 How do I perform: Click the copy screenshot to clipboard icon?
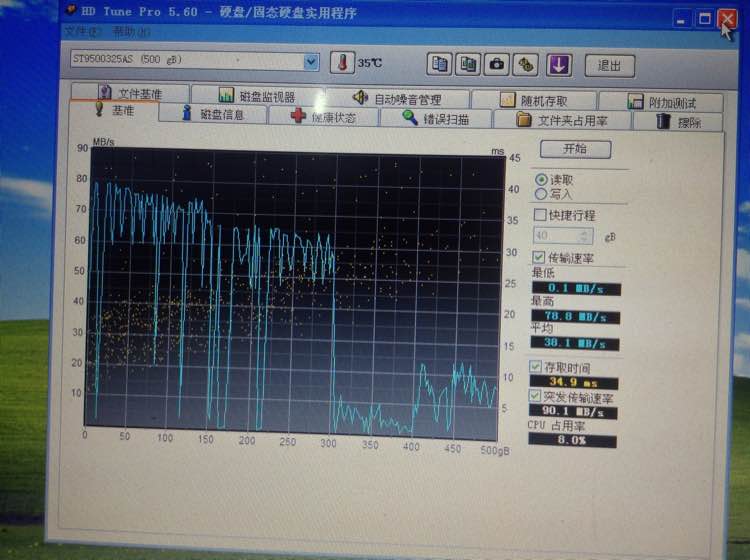pyautogui.click(x=468, y=64)
